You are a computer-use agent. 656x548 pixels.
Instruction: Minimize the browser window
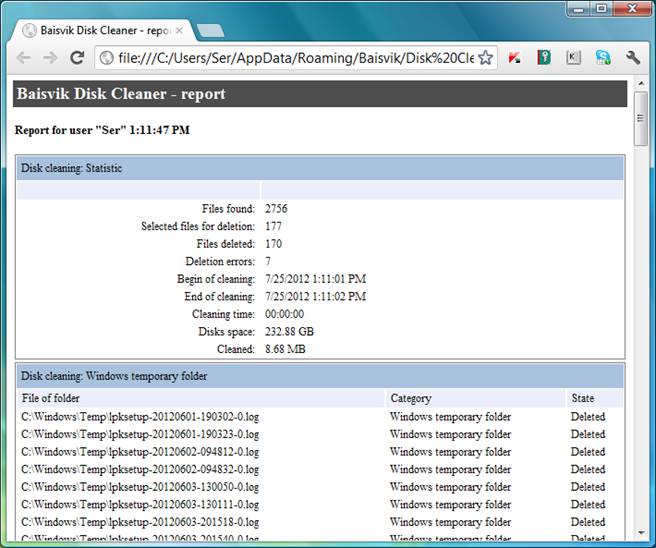click(579, 9)
